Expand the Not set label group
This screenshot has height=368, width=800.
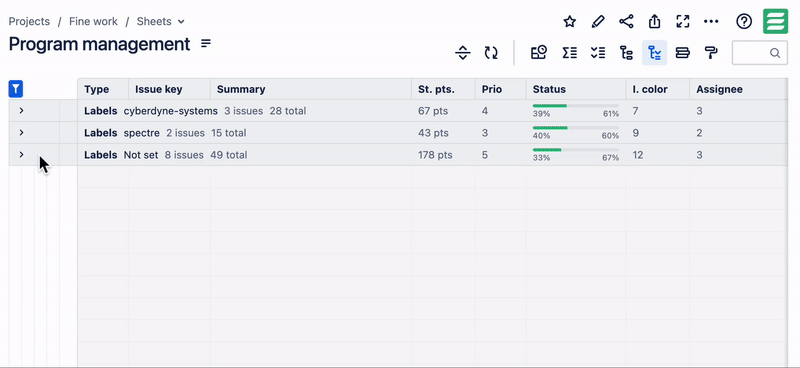click(21, 154)
